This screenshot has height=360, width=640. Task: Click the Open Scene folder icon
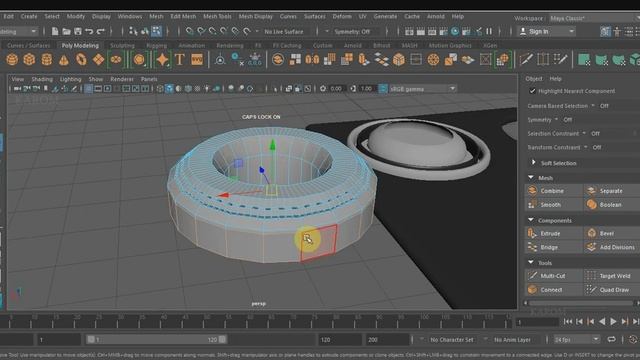66,31
